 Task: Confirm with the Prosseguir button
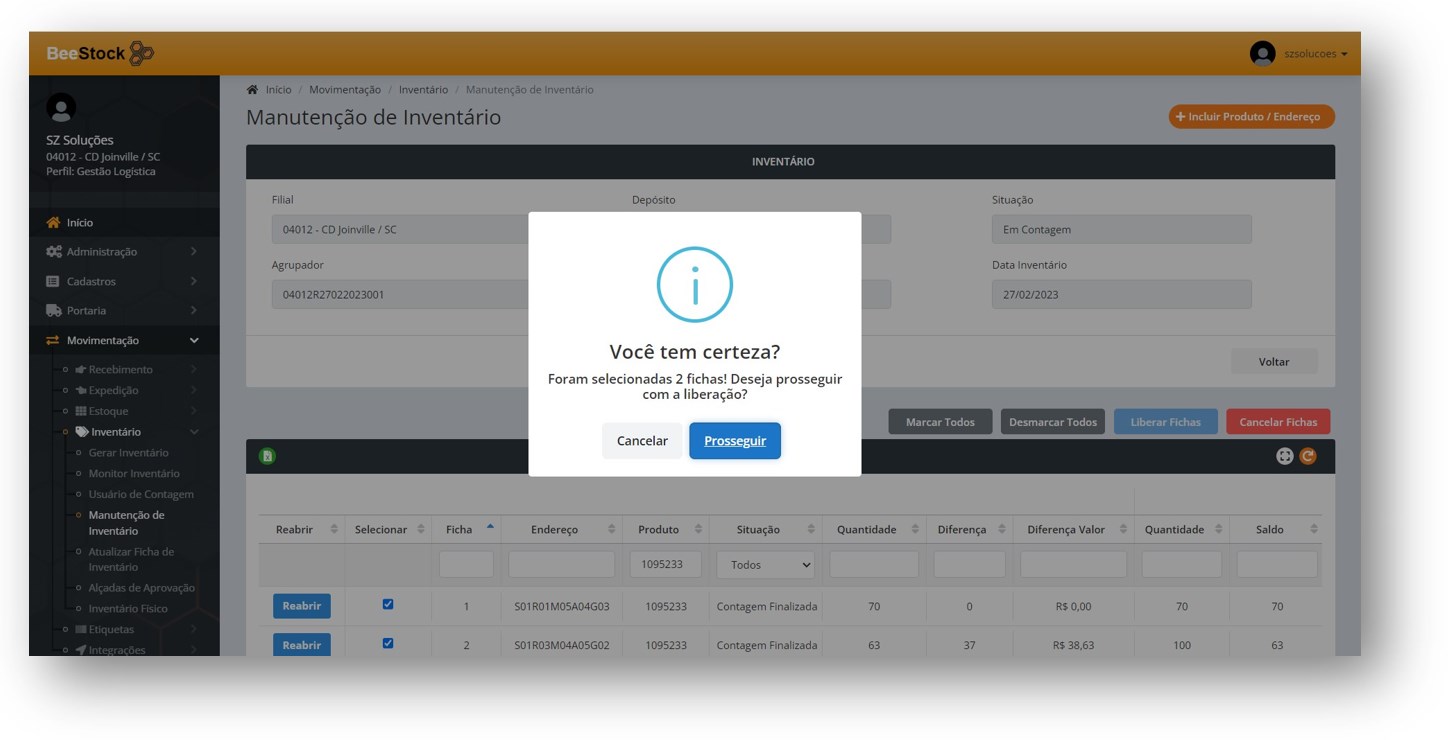tap(734, 441)
